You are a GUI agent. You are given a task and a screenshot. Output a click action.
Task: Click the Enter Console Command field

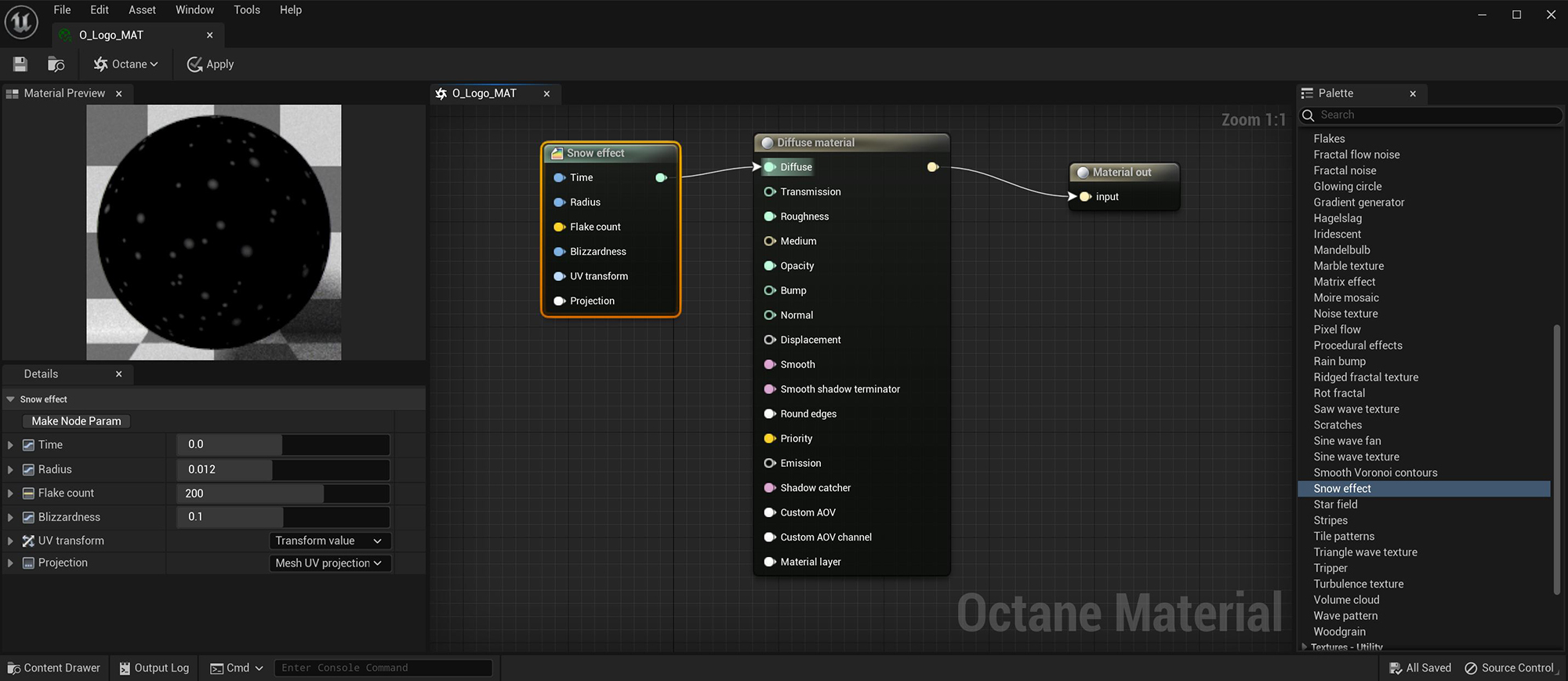coord(383,668)
